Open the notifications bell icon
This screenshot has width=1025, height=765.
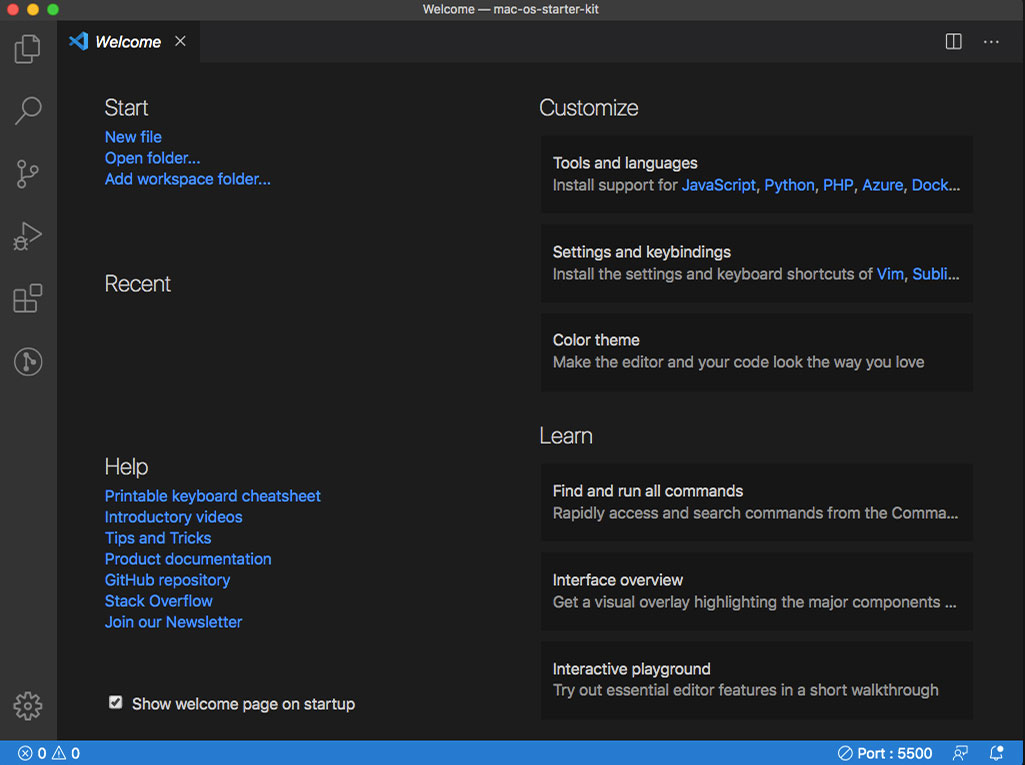pyautogui.click(x=995, y=753)
